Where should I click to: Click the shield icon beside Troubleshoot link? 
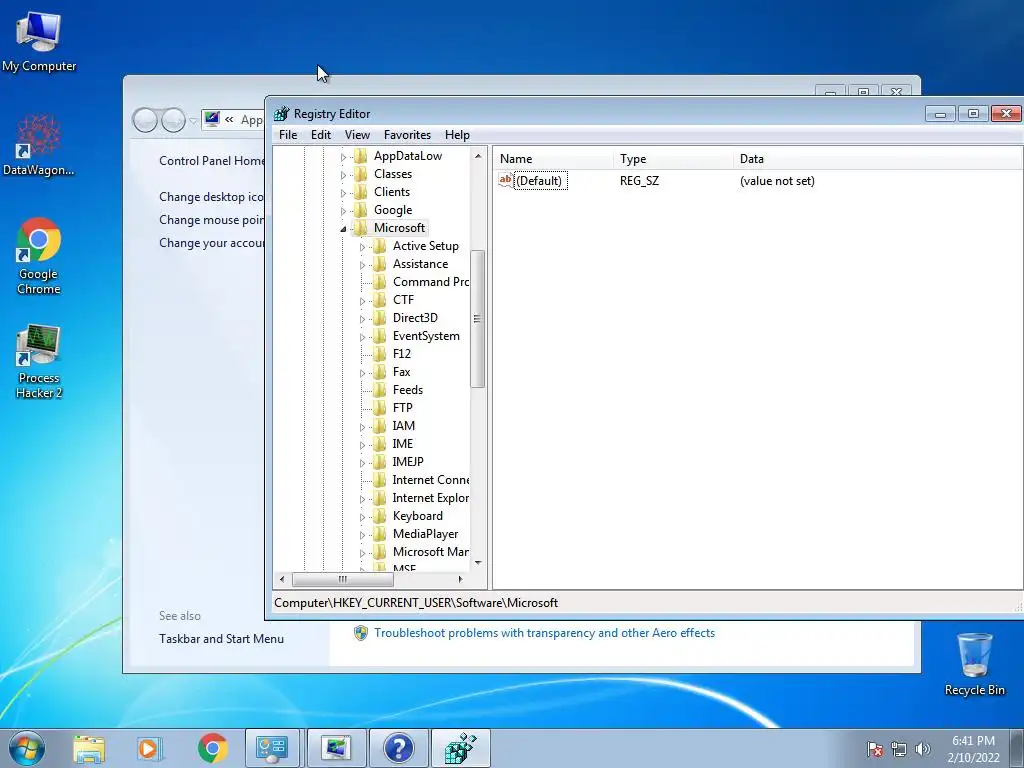(360, 633)
